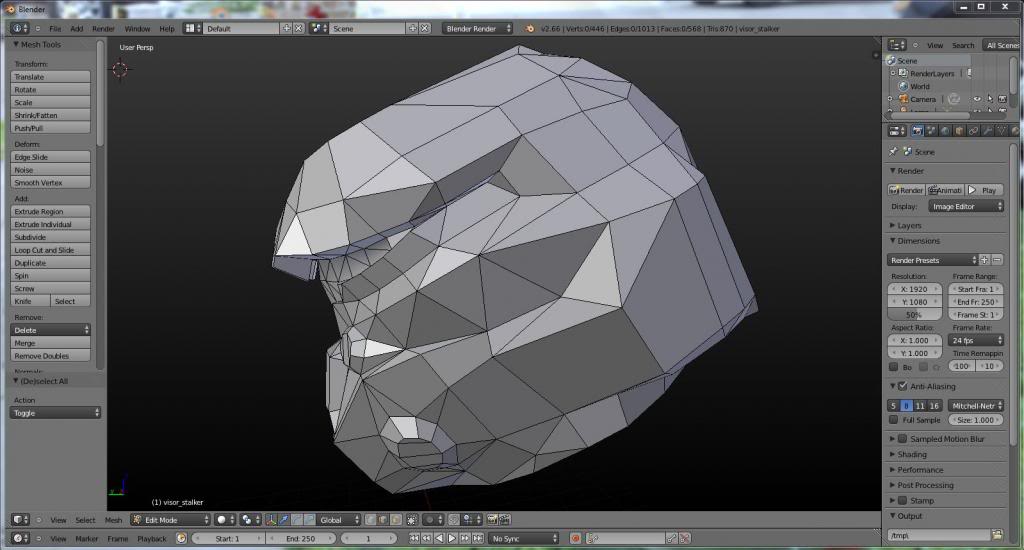Select the translate manipulator arrow icon

tap(284, 520)
